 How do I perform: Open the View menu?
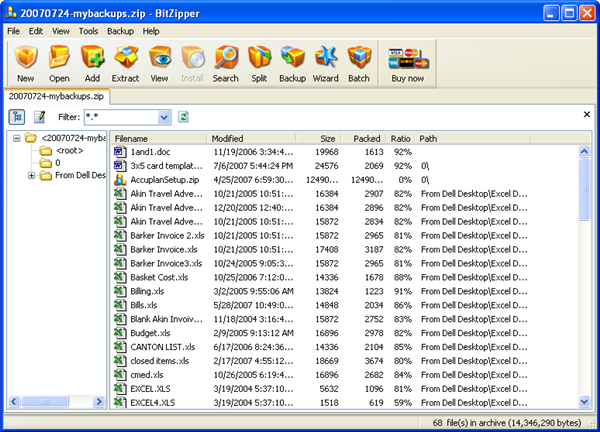click(x=61, y=31)
